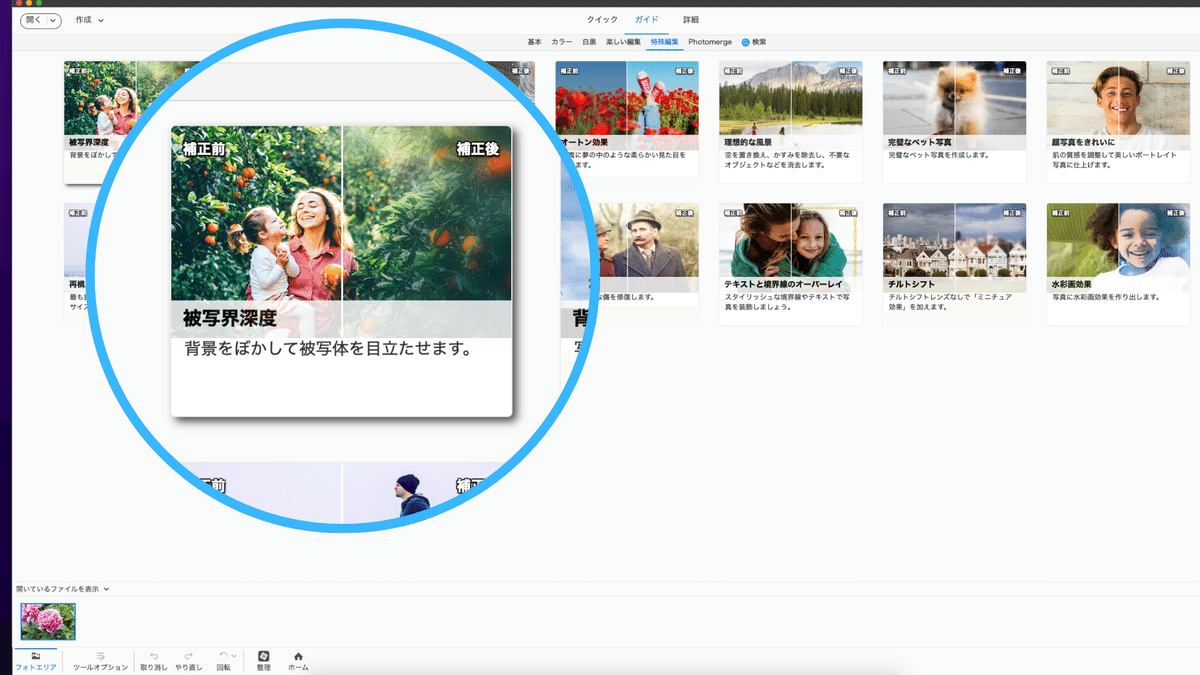Switch to the 詳細 (Expert) mode tab
Image resolution: width=1200 pixels, height=675 pixels.
pos(691,20)
